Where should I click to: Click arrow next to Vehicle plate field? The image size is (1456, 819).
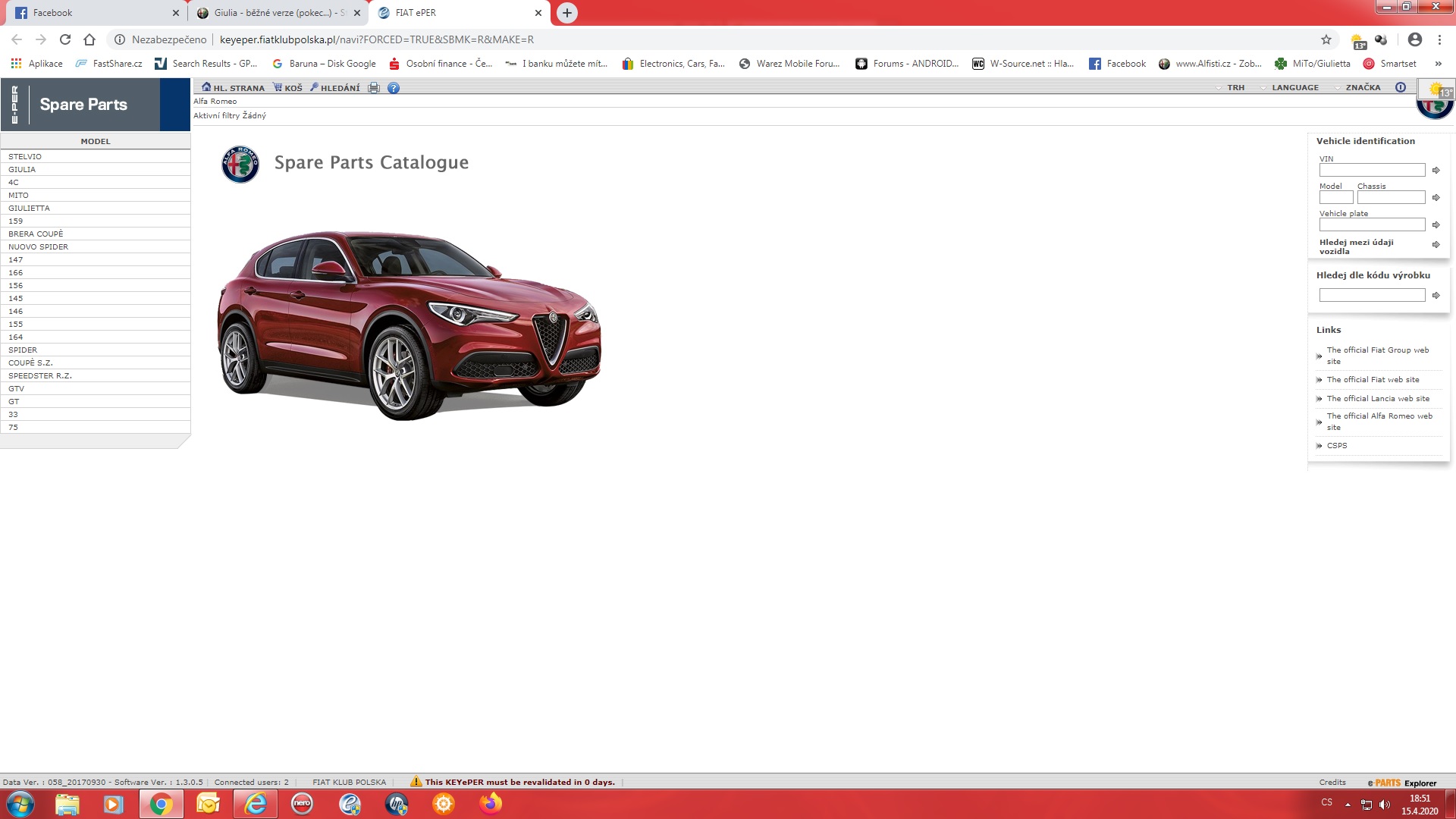pos(1436,225)
